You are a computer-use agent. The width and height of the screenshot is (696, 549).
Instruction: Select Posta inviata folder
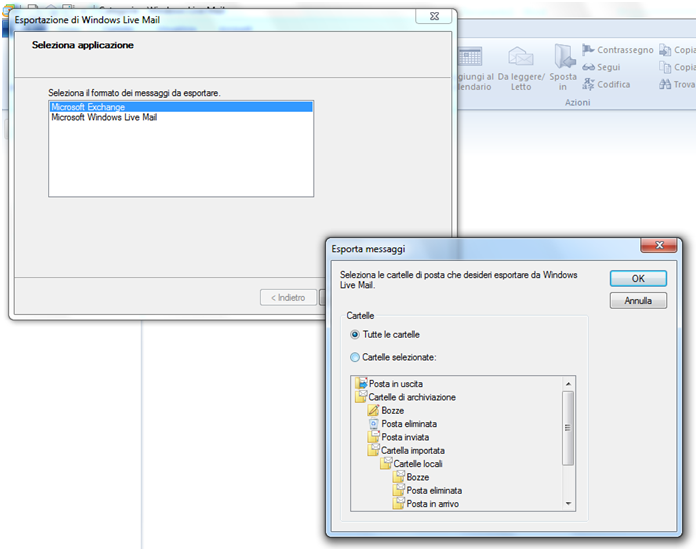coord(405,437)
